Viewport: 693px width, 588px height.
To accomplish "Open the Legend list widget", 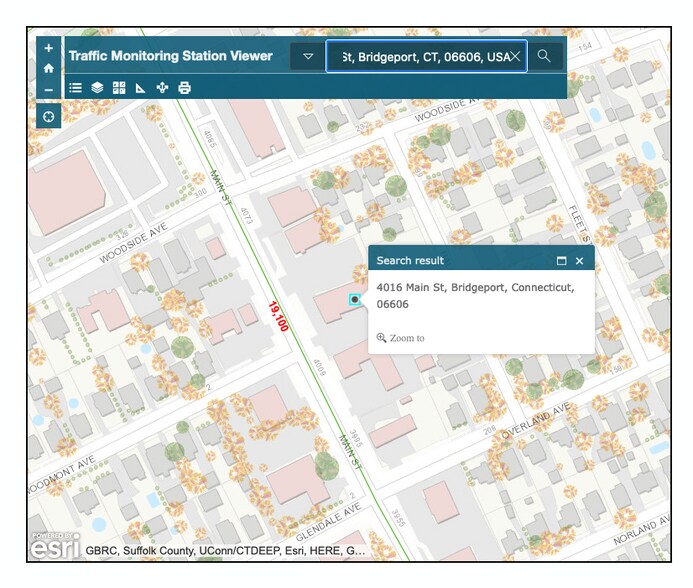I will [76, 88].
